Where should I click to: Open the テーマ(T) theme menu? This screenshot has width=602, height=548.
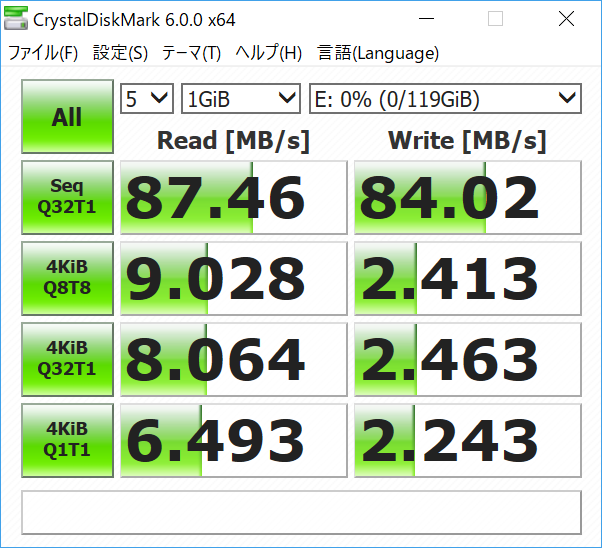coord(192,53)
